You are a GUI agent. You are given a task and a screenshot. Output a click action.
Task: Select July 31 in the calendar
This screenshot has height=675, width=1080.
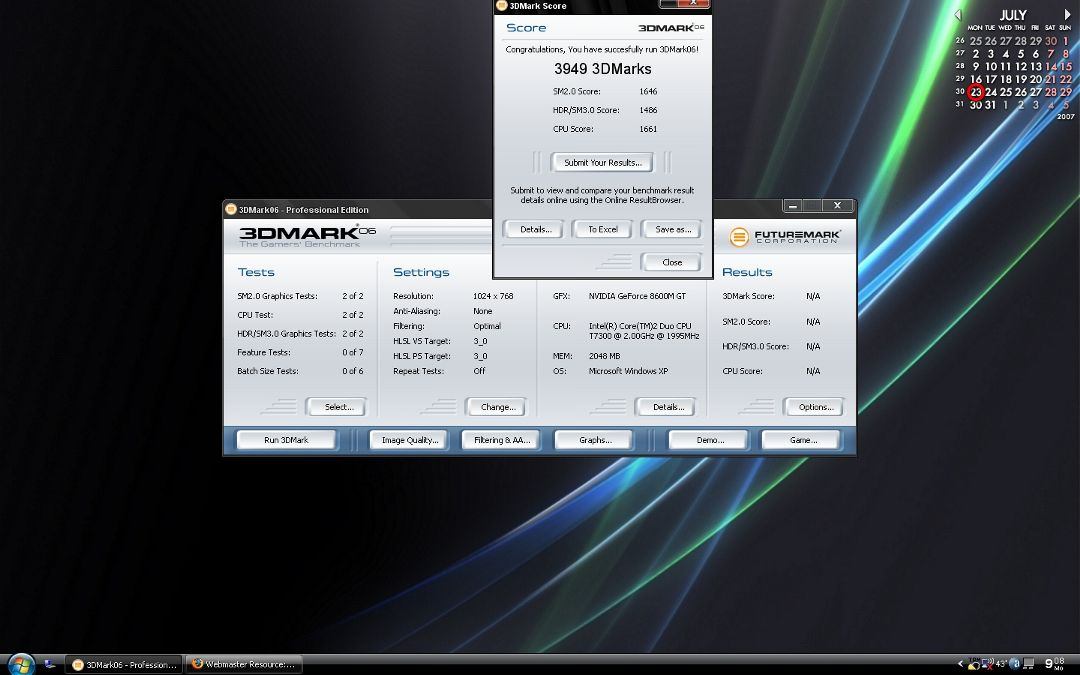tap(990, 105)
